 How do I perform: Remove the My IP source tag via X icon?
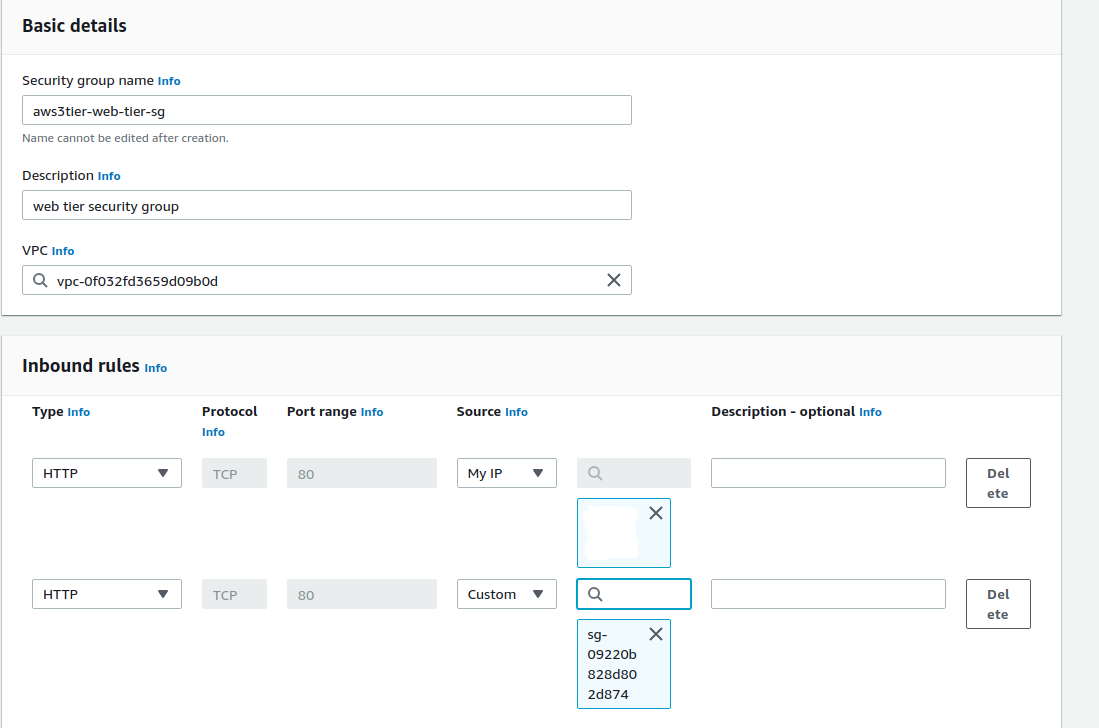[656, 512]
